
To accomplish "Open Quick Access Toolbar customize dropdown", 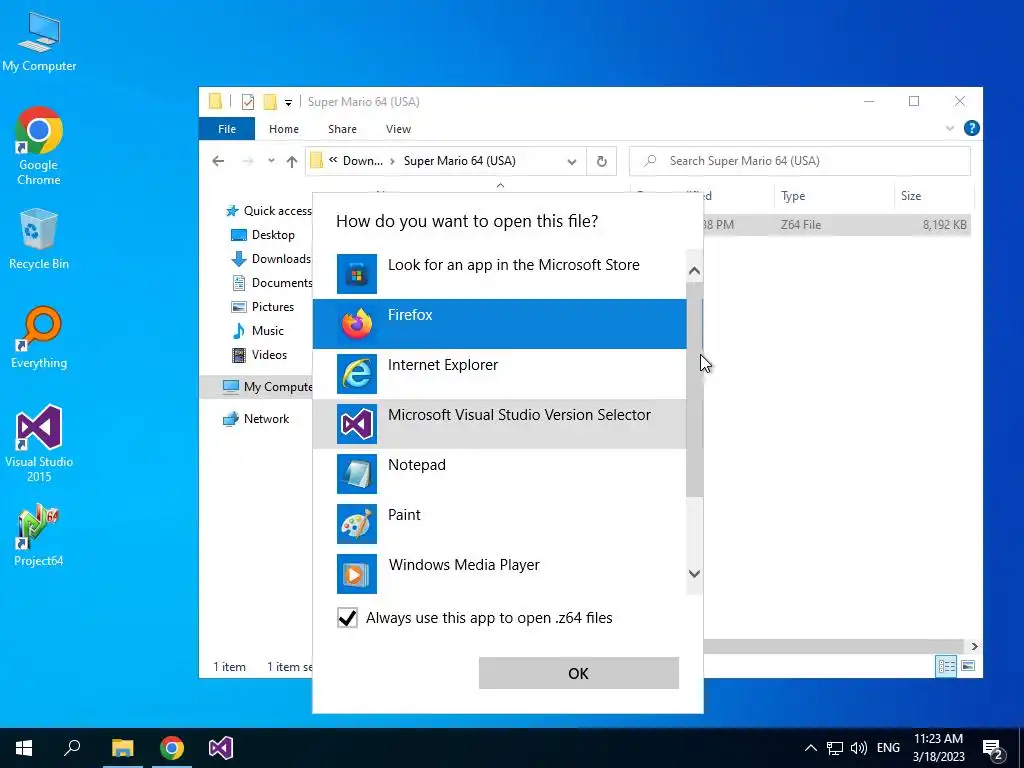I will point(288,103).
